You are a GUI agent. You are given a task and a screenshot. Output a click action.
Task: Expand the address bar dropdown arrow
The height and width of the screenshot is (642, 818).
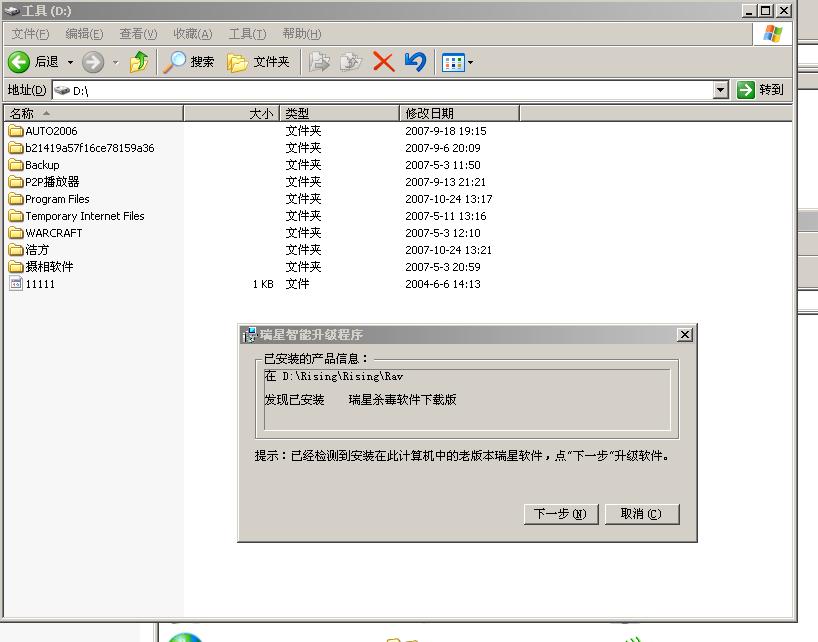click(x=721, y=90)
